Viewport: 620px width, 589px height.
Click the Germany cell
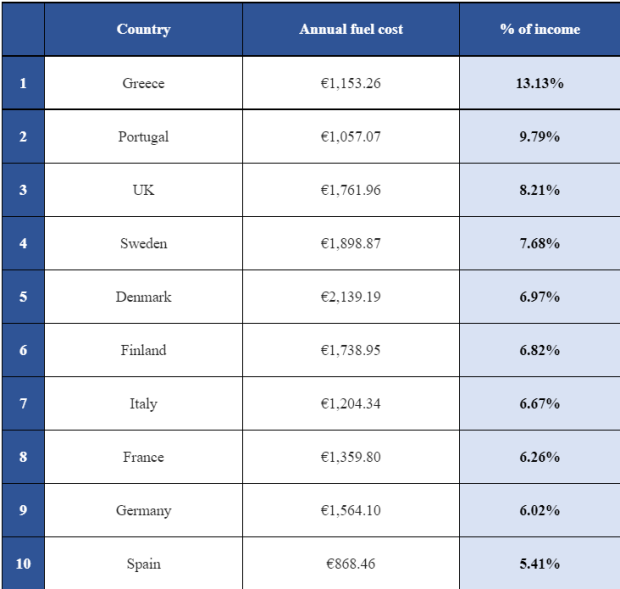coord(143,511)
